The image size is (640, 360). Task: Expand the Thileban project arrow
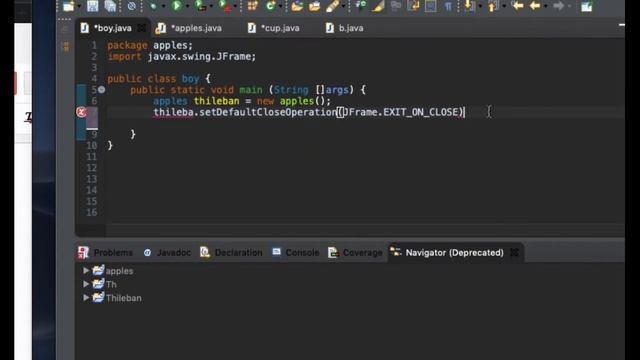click(x=86, y=298)
